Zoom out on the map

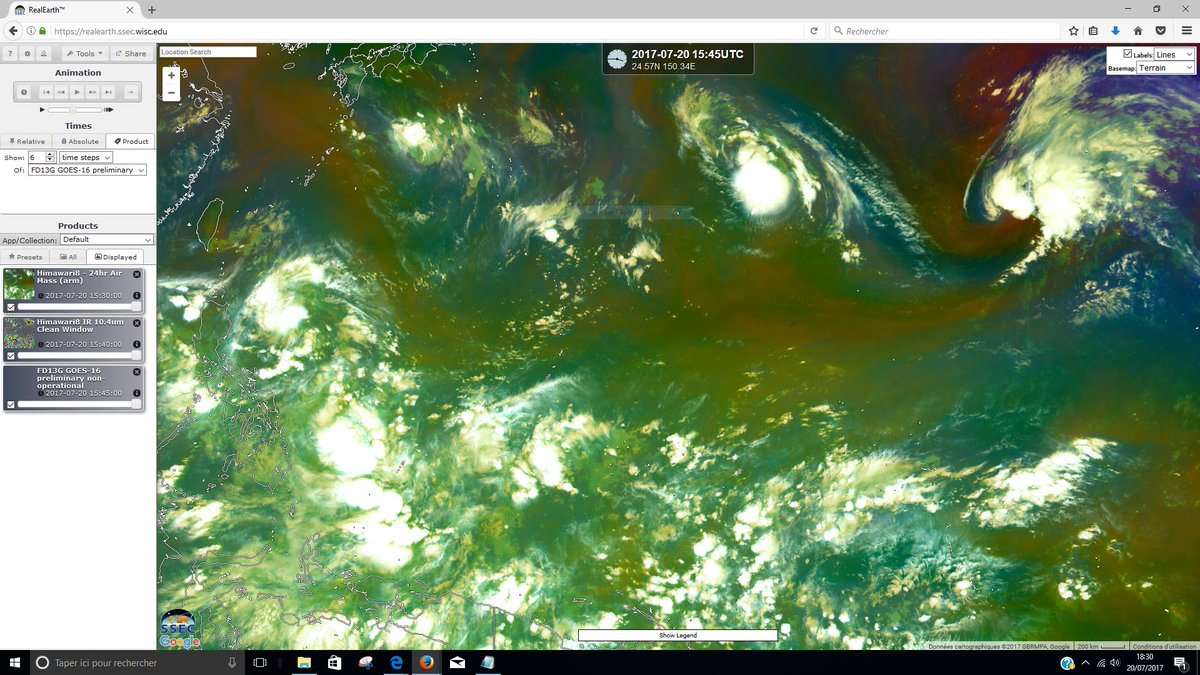click(171, 92)
